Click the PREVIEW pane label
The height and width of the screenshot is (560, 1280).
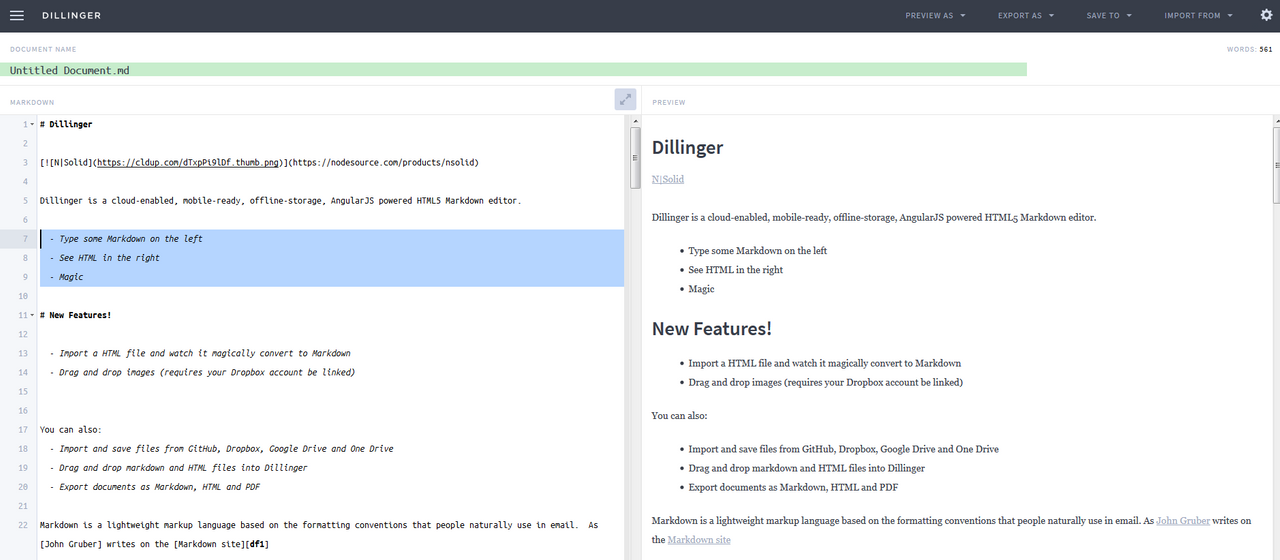669,103
